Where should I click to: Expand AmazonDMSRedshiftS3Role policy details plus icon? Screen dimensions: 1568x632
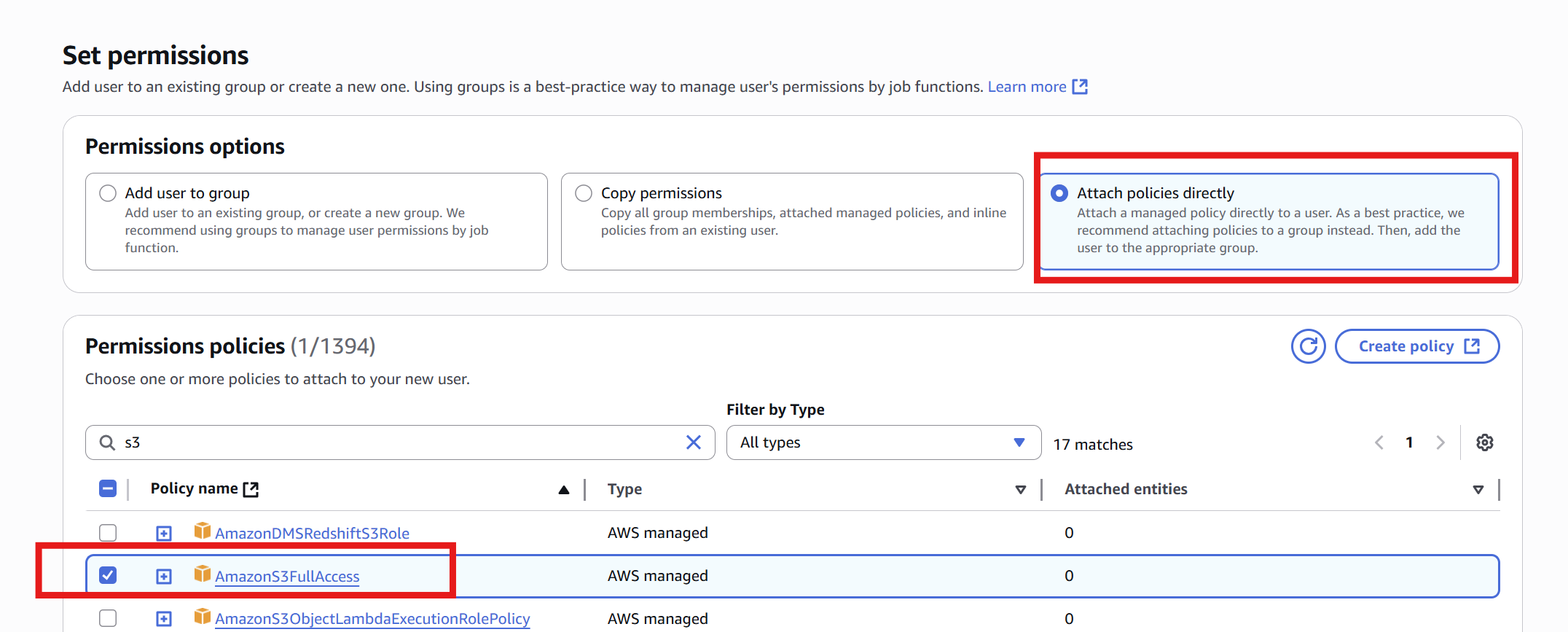[x=164, y=534]
